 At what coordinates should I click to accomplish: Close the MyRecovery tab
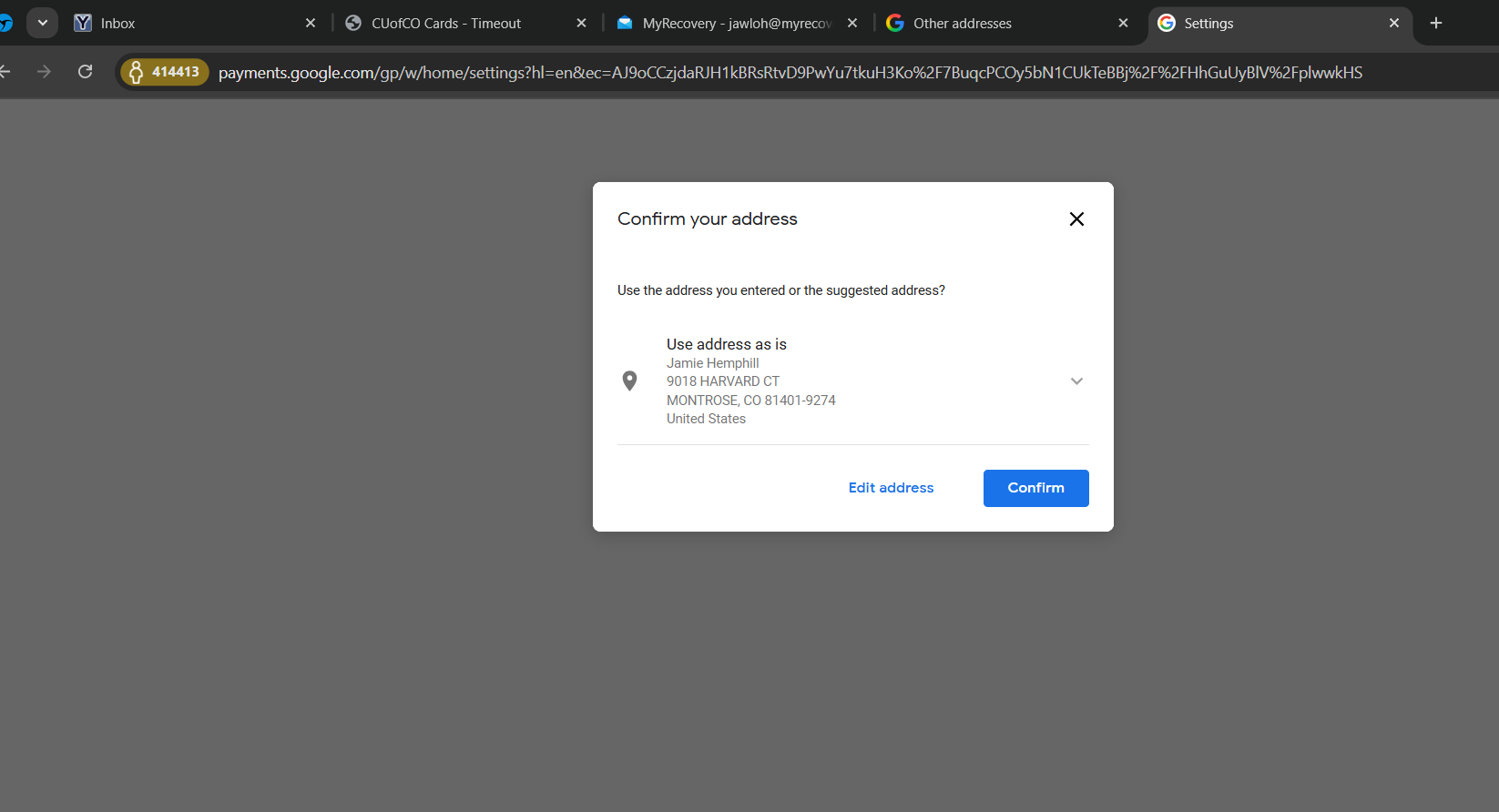tap(852, 24)
